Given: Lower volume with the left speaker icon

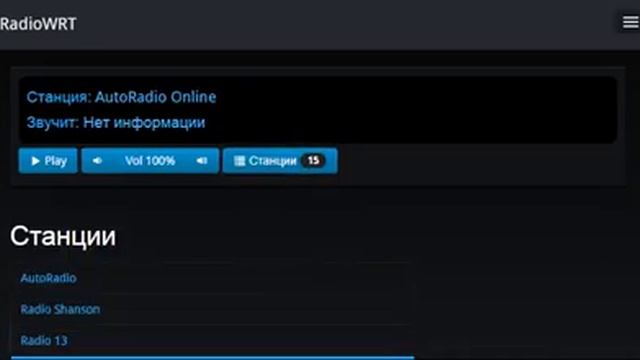Looking at the screenshot, I should (97, 161).
